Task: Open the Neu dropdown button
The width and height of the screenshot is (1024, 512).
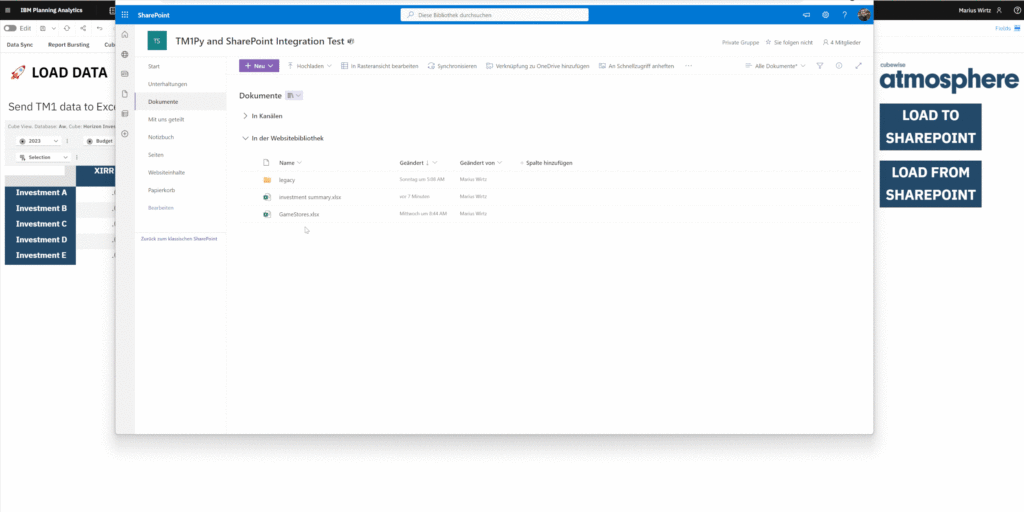Action: click(259, 65)
